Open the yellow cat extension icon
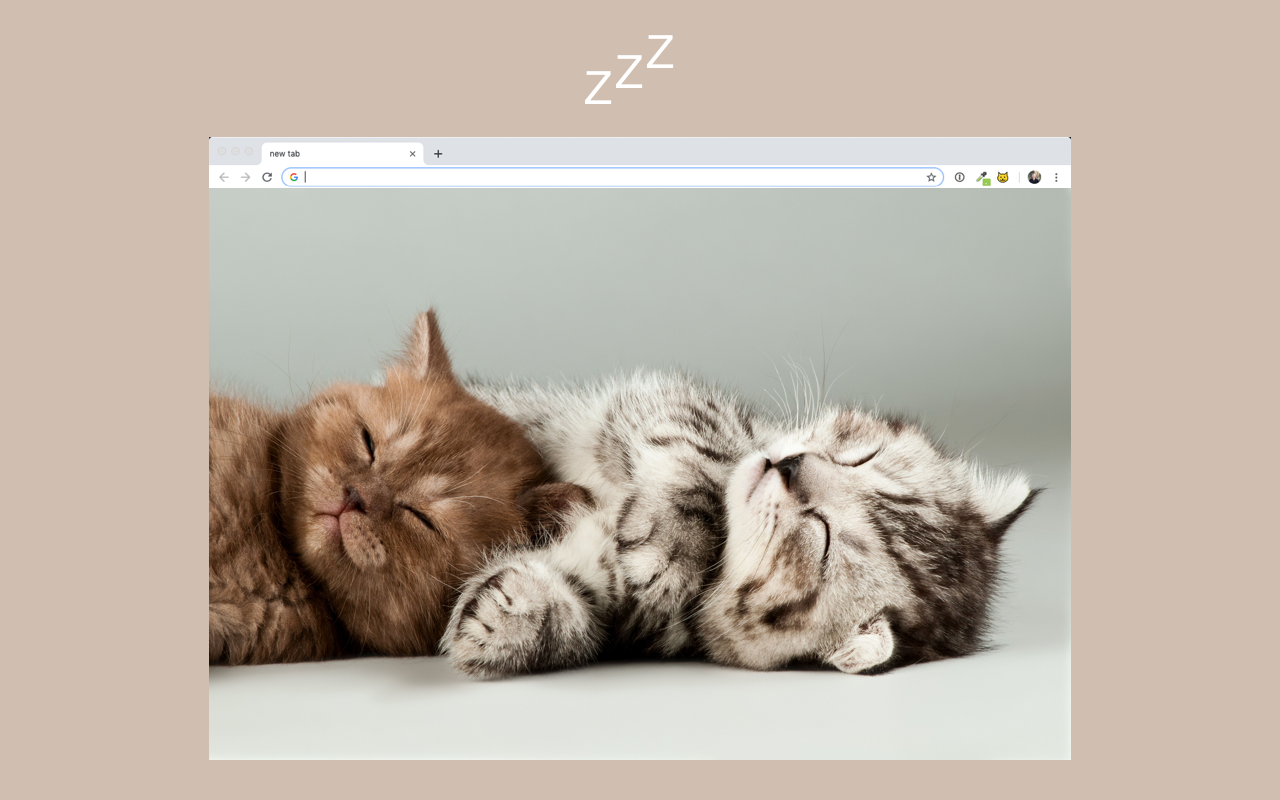 pyautogui.click(x=1003, y=177)
